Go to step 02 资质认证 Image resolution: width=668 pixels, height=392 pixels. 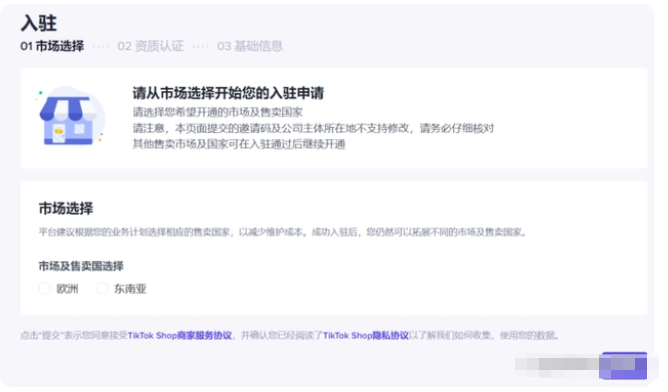[150, 46]
